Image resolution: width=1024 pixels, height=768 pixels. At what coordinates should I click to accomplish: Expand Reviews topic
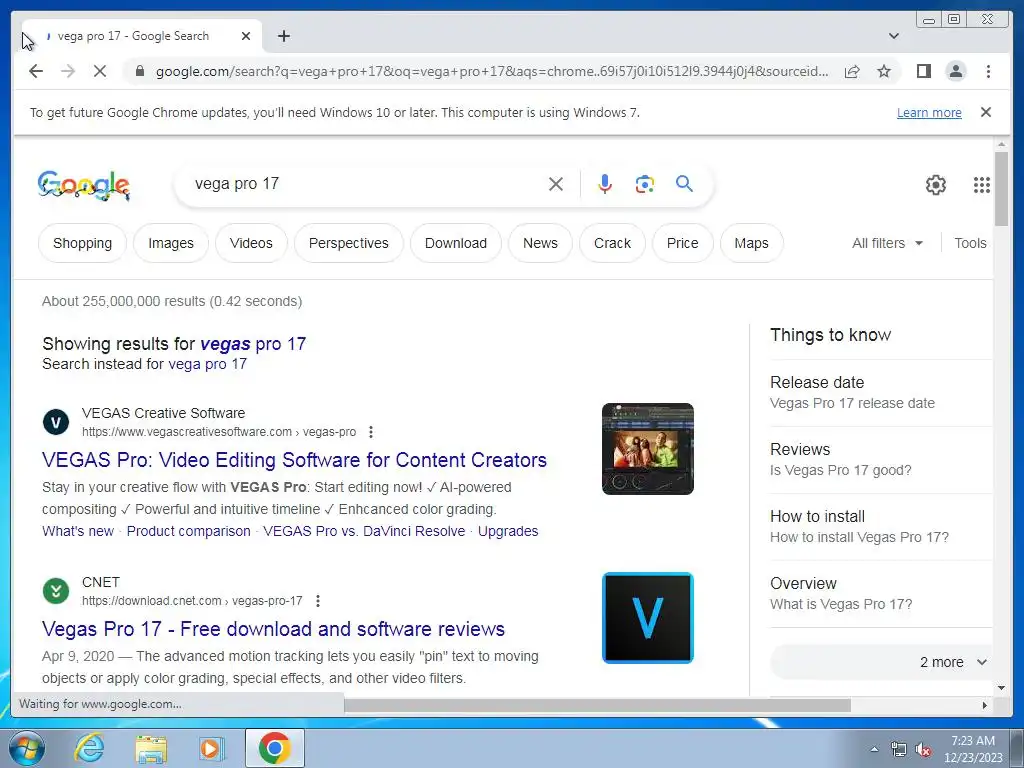(x=880, y=460)
